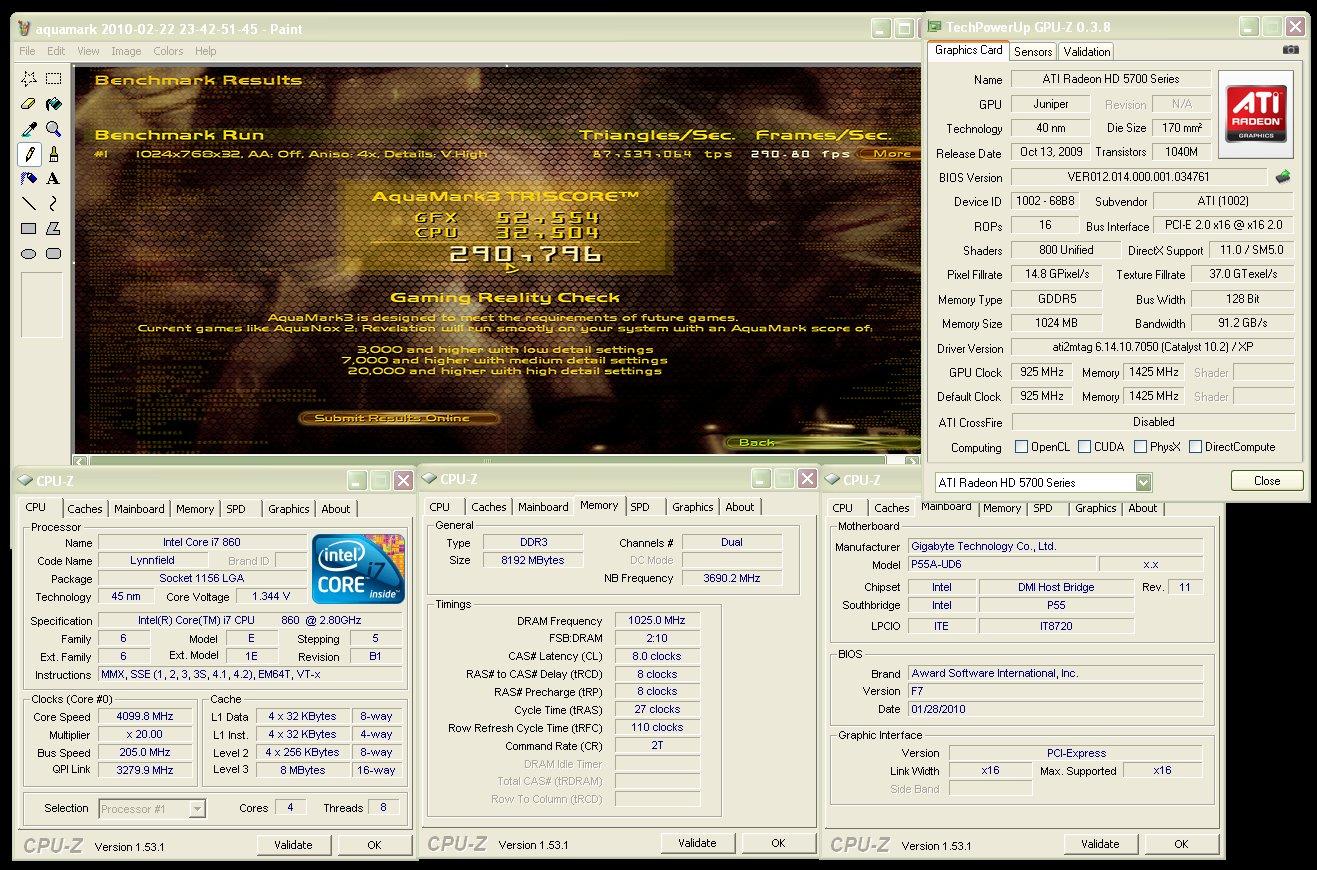Choose the Fill With Color bucket tool
The image size is (1317, 870).
pos(54,103)
